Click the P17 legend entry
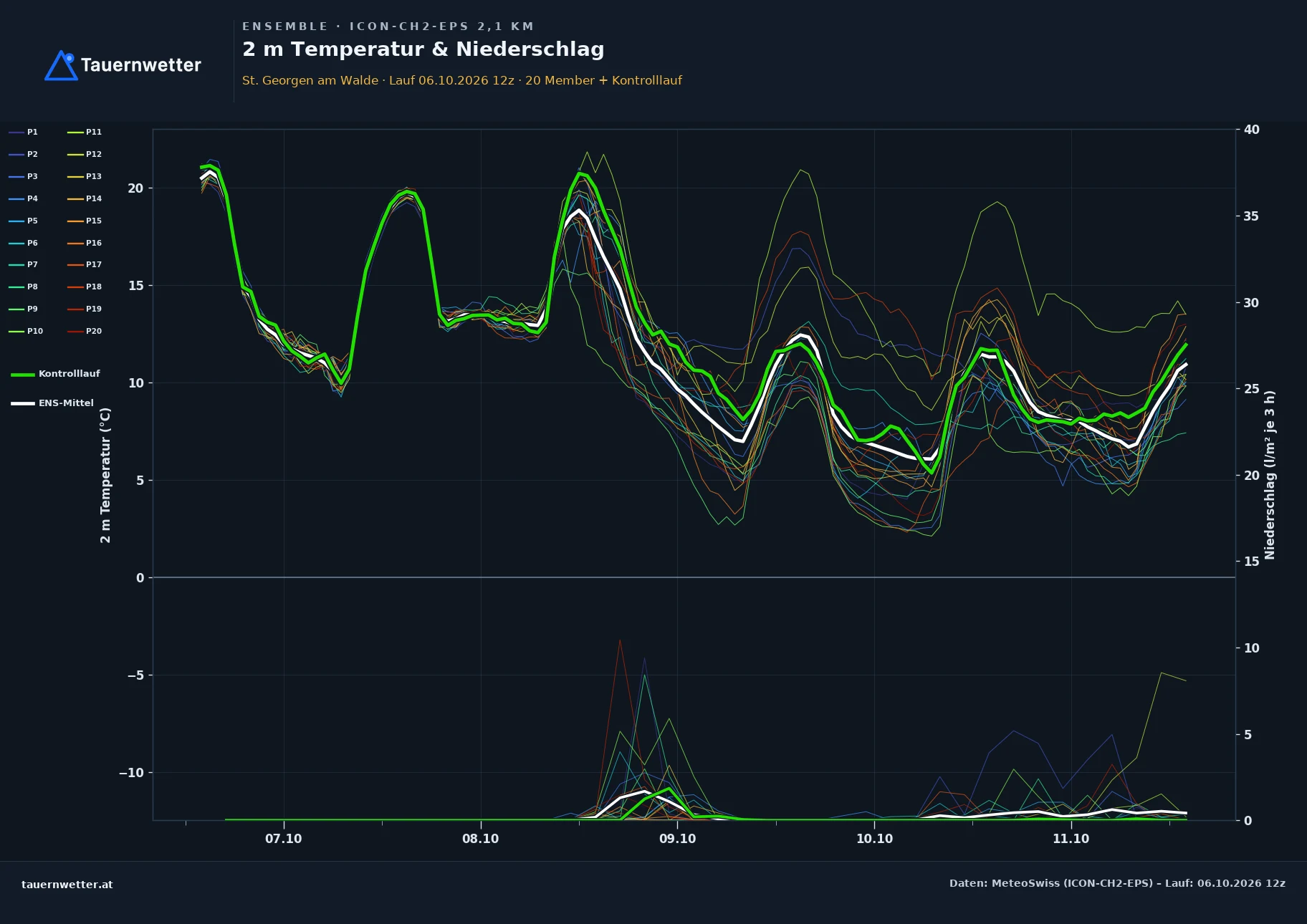This screenshot has height=924, width=1307. [x=85, y=265]
